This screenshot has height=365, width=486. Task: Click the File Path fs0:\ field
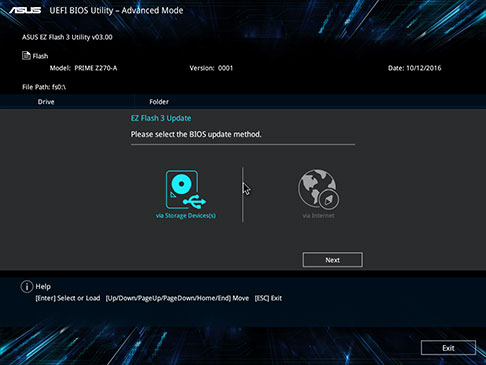click(x=44, y=87)
